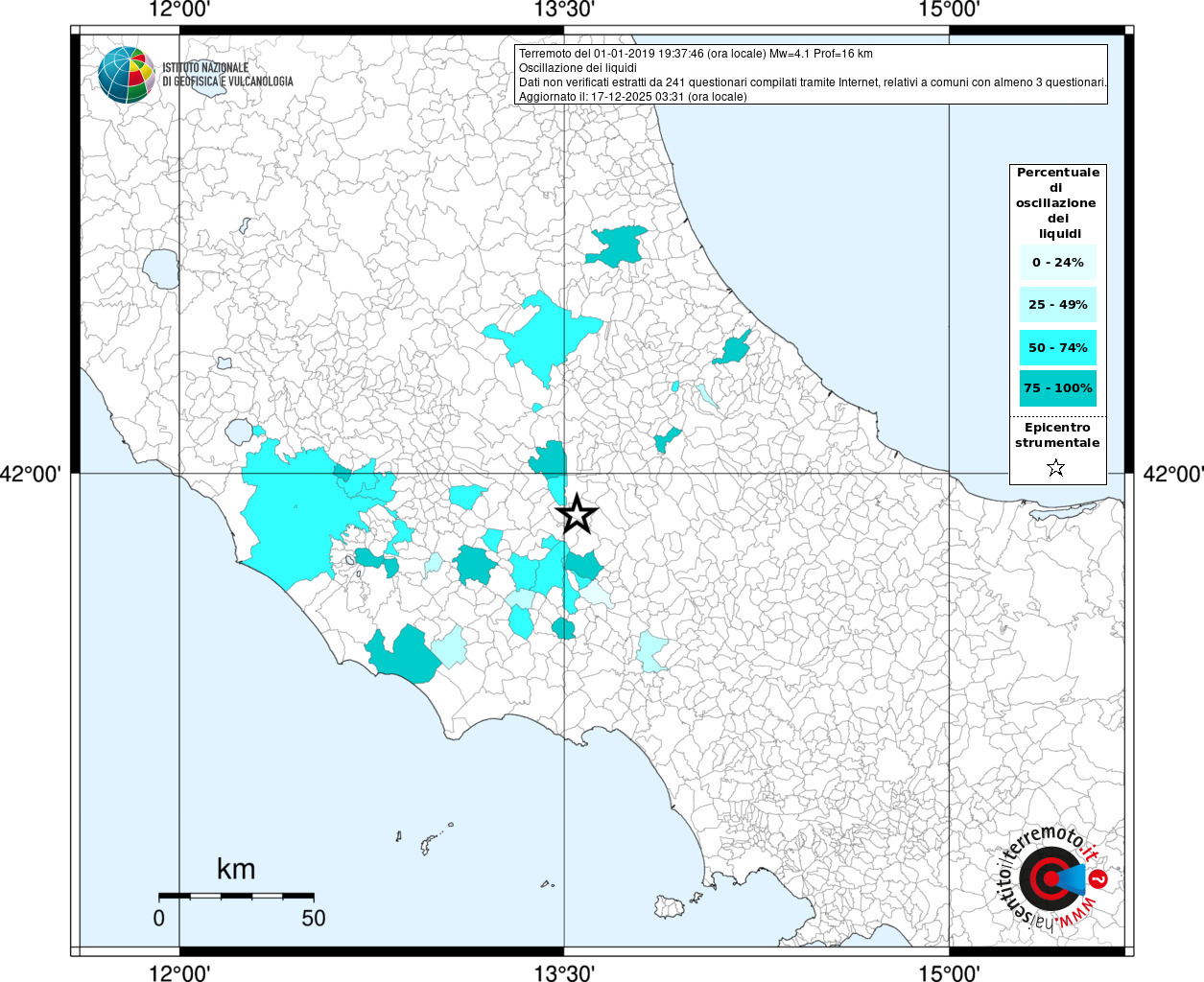Select the 0 - 24% legend swatch
Viewport: 1204px width, 982px height.
pos(1057,263)
